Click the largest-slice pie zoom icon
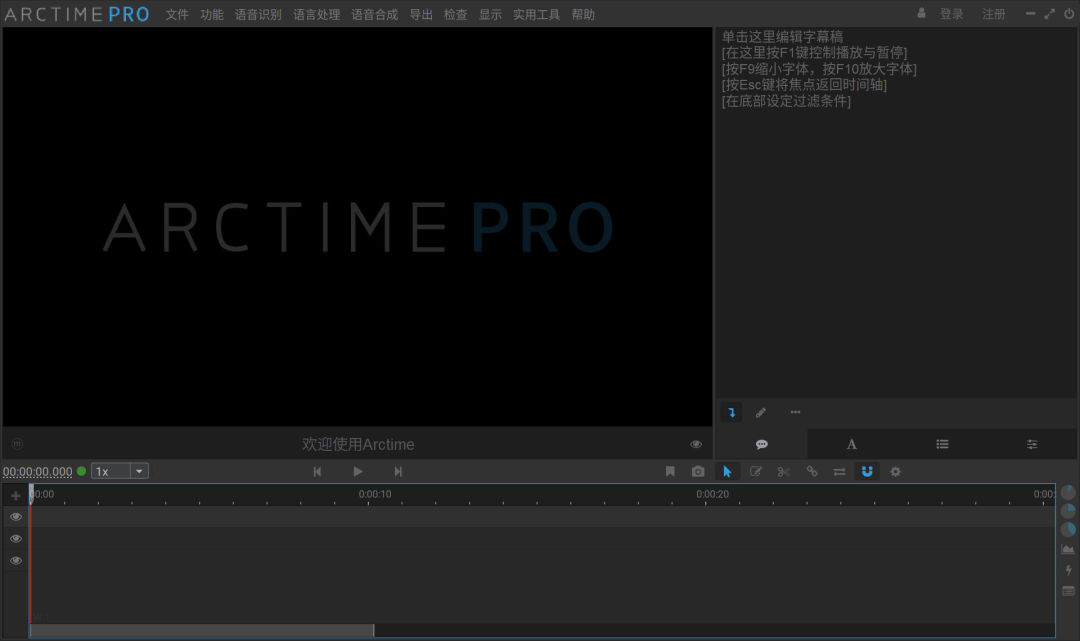This screenshot has width=1080, height=641. pos(1068,529)
